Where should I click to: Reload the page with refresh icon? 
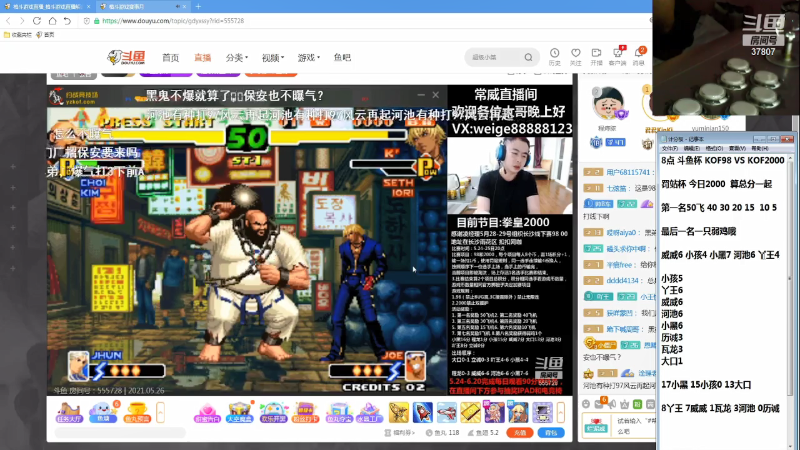pos(37,21)
